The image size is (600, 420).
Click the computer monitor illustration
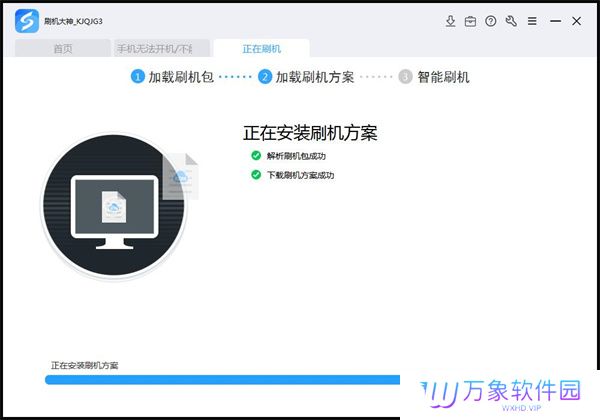(114, 212)
